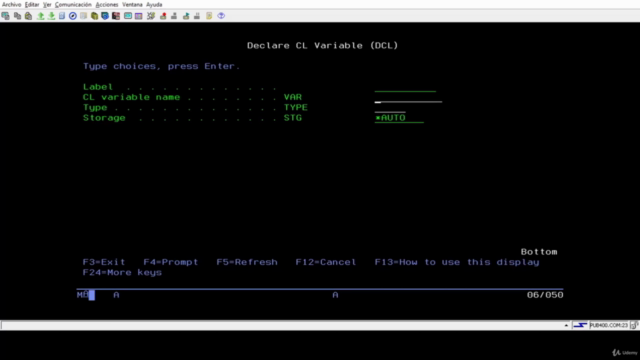
Task: Click the purple help support toolbar icon
Action: pos(221,16)
